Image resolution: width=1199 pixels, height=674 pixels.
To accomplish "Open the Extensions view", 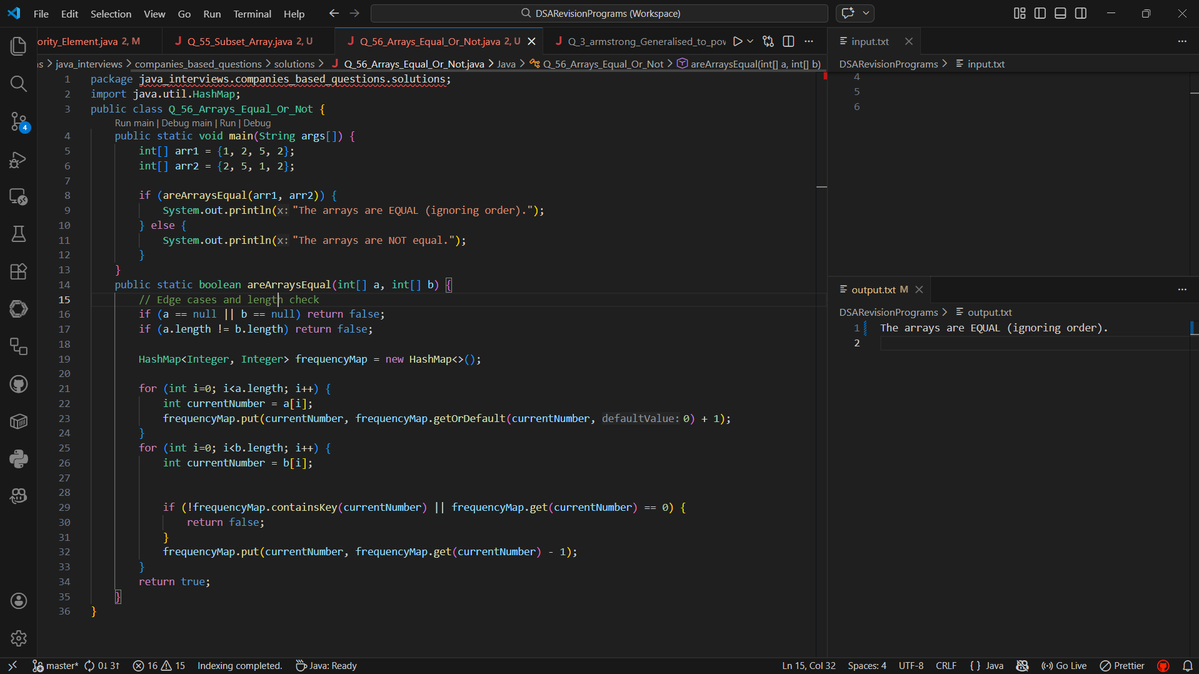I will coord(18,272).
